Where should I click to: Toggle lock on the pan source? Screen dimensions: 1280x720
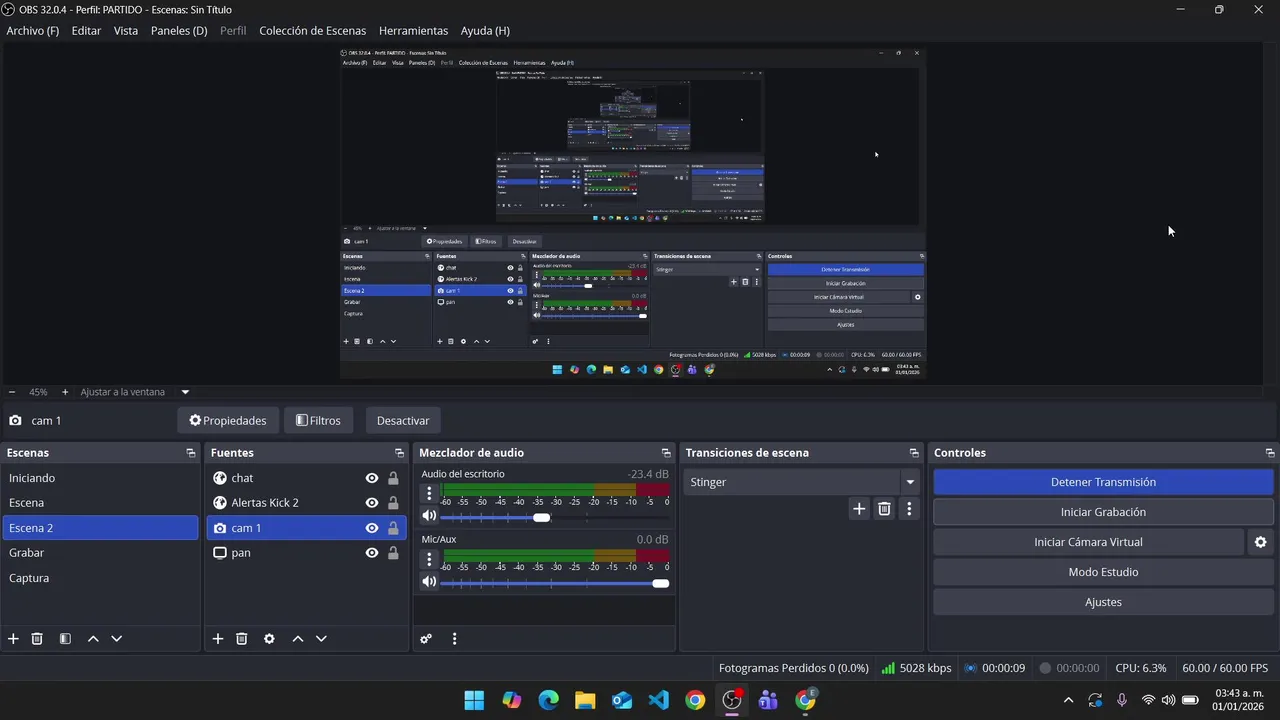tap(393, 553)
